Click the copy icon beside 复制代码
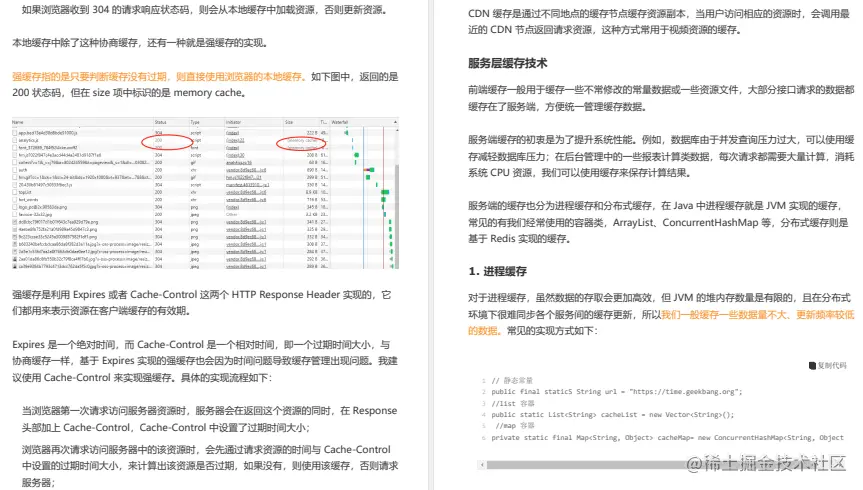 [812, 366]
